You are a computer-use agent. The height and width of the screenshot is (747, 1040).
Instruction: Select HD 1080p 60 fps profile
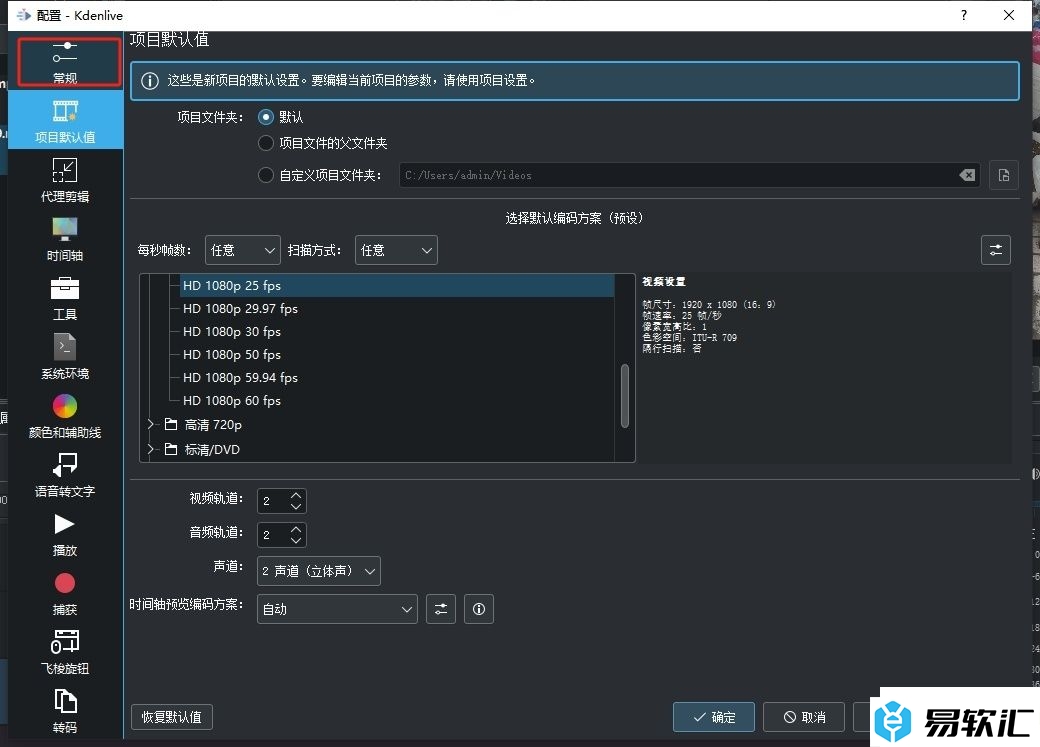(397, 401)
